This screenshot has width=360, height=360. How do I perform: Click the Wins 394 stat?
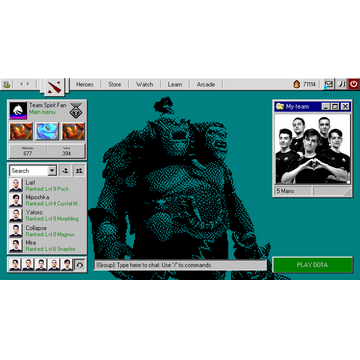pos(66,152)
